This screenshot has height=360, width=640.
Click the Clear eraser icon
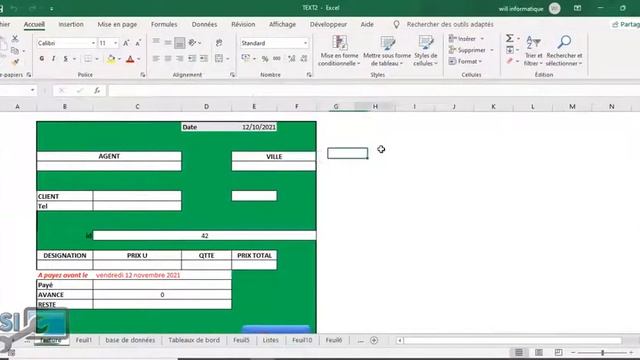coord(510,61)
